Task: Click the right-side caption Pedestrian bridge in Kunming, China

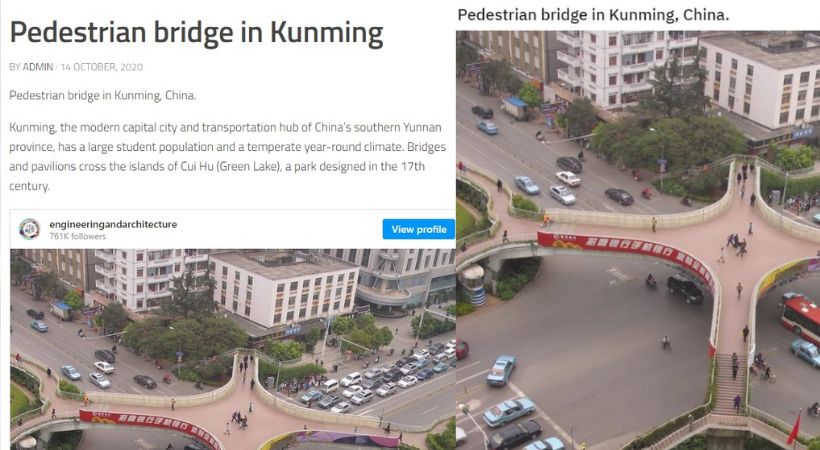Action: tap(593, 15)
